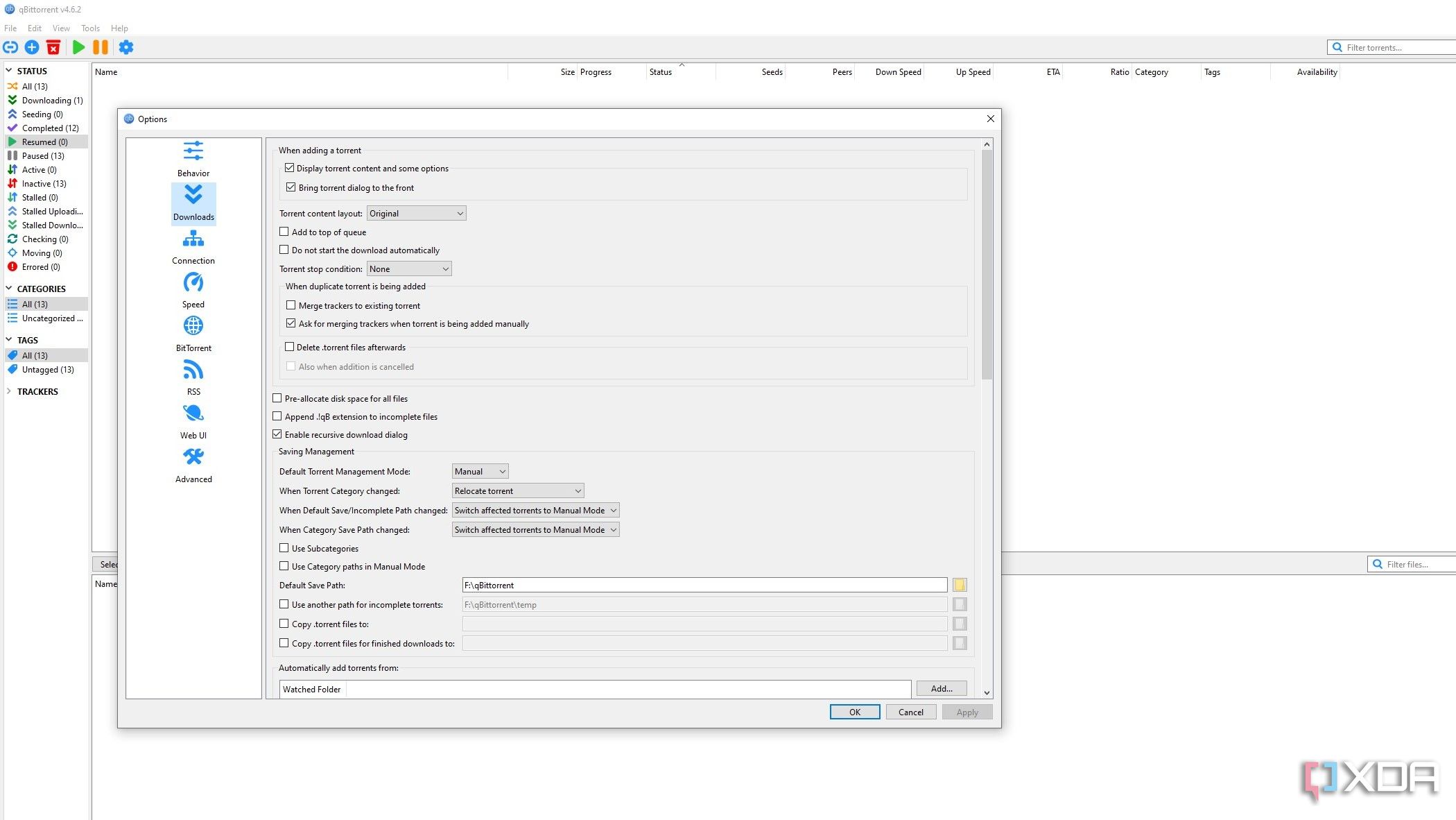Open the Speed options section
1456x820 pixels.
coord(193,290)
